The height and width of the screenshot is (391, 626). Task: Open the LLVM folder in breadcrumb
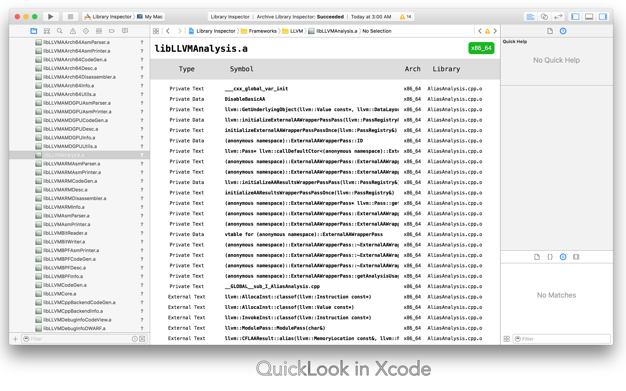[293, 31]
